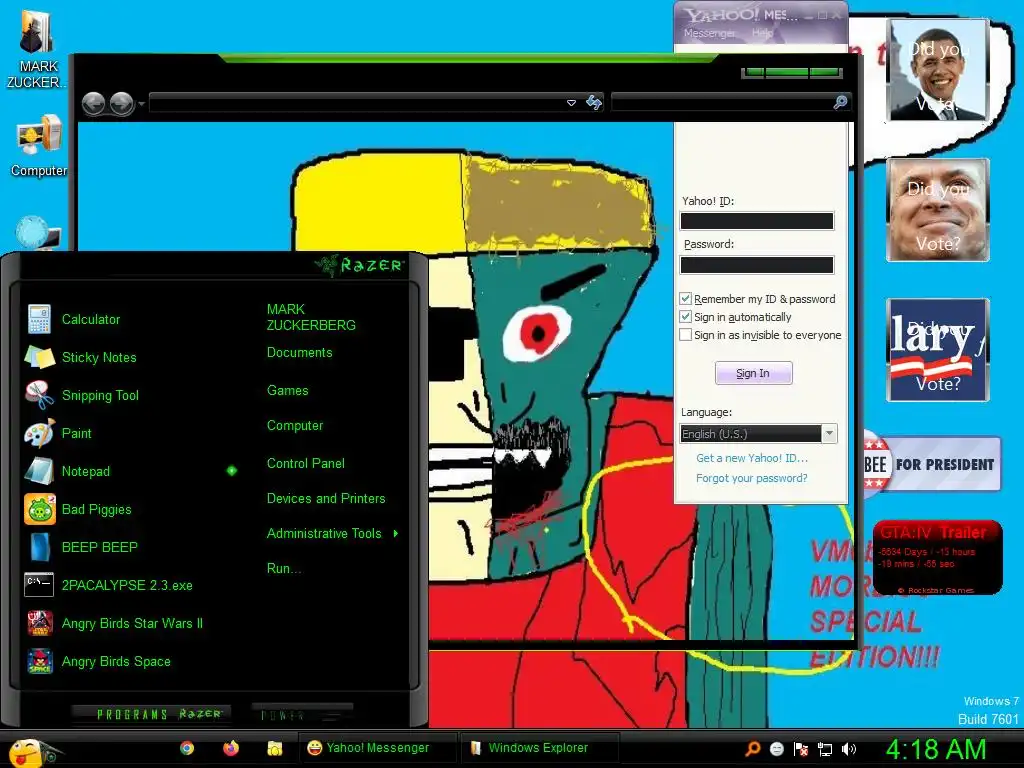Click the Explorer search box
Screen dimensions: 1024x768
[x=730, y=103]
